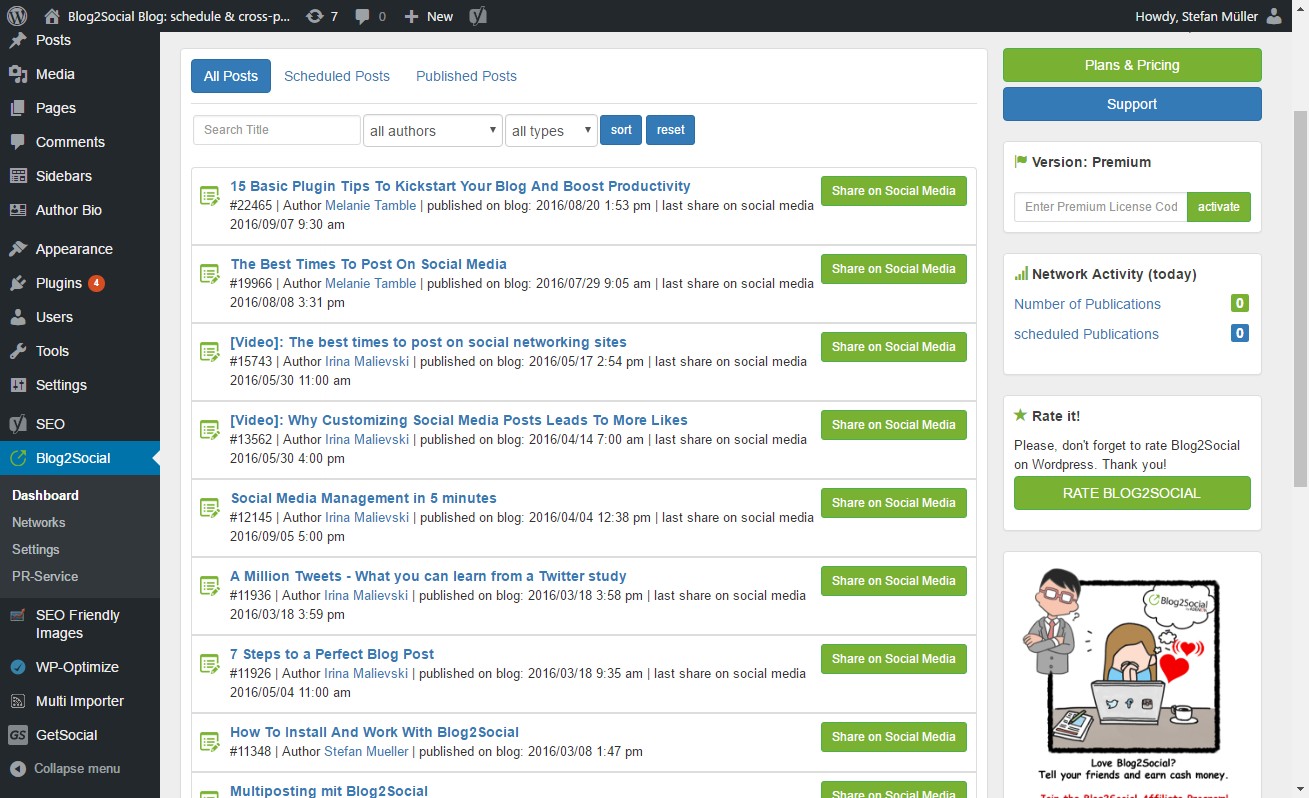The image size is (1309, 798).
Task: Open SEO Friendly Images plugin menu
Action: pyautogui.click(x=80, y=624)
